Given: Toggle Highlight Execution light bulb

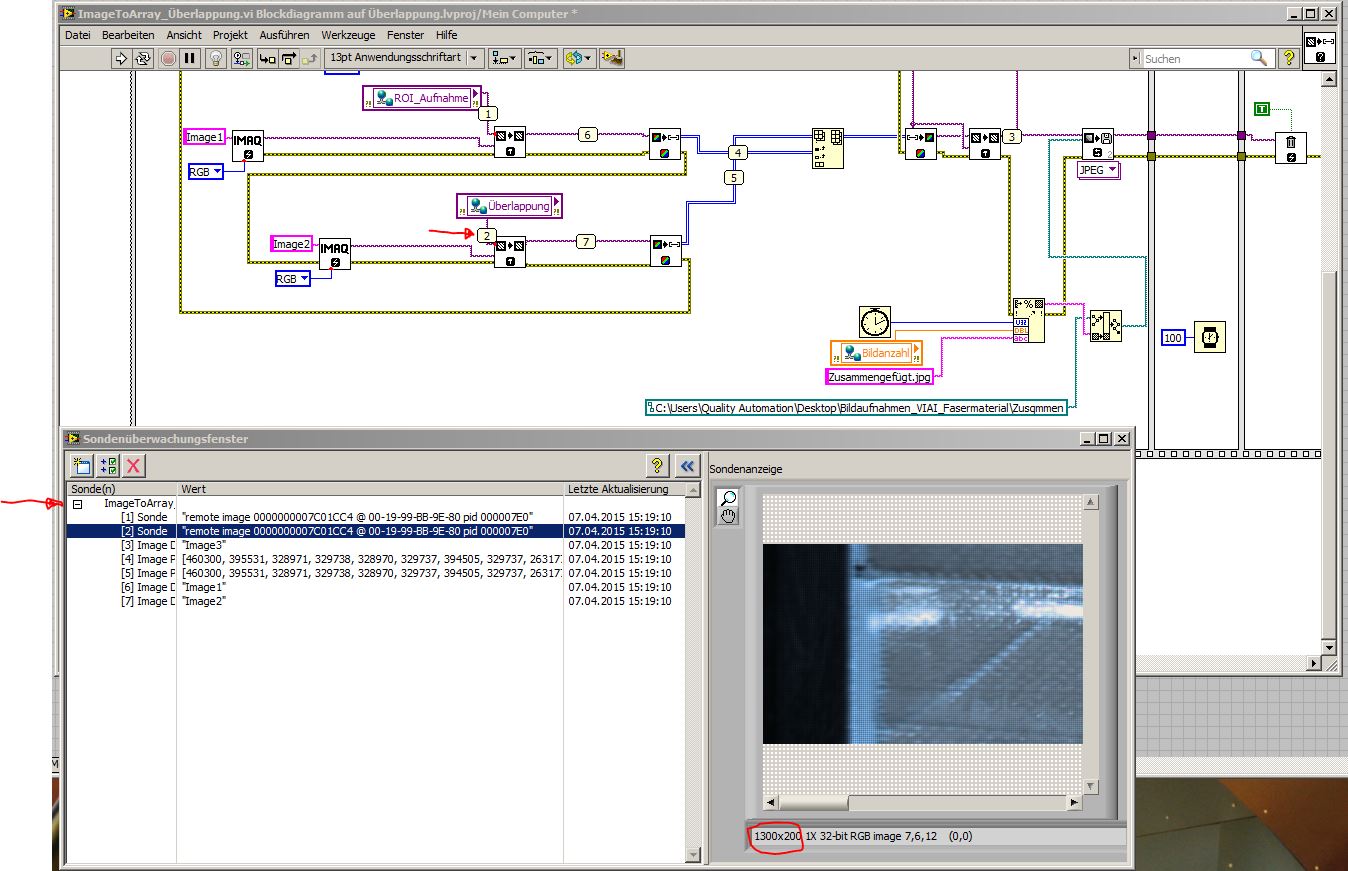Looking at the screenshot, I should point(216,58).
